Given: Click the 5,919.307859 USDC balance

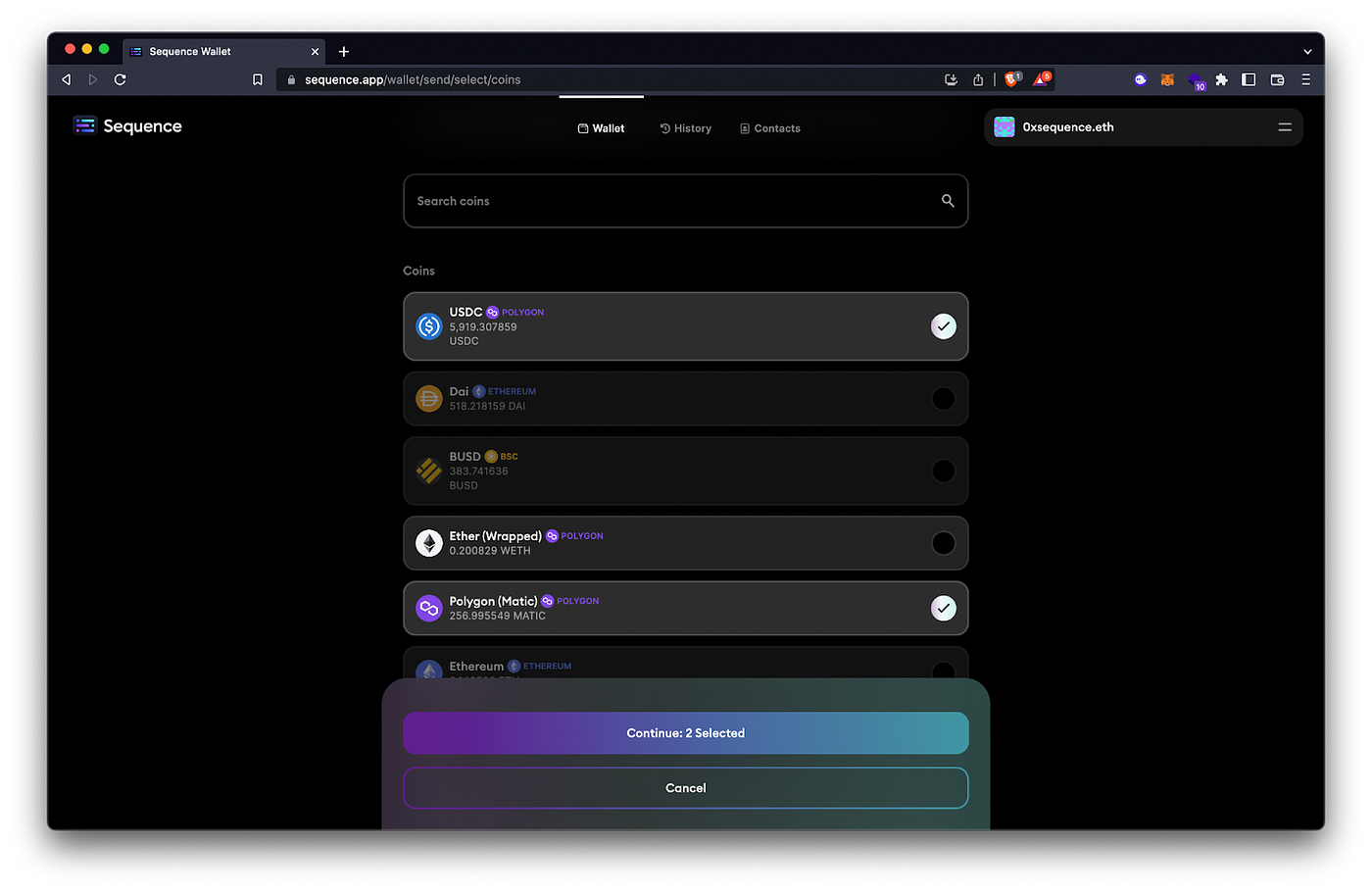Looking at the screenshot, I should 483,334.
